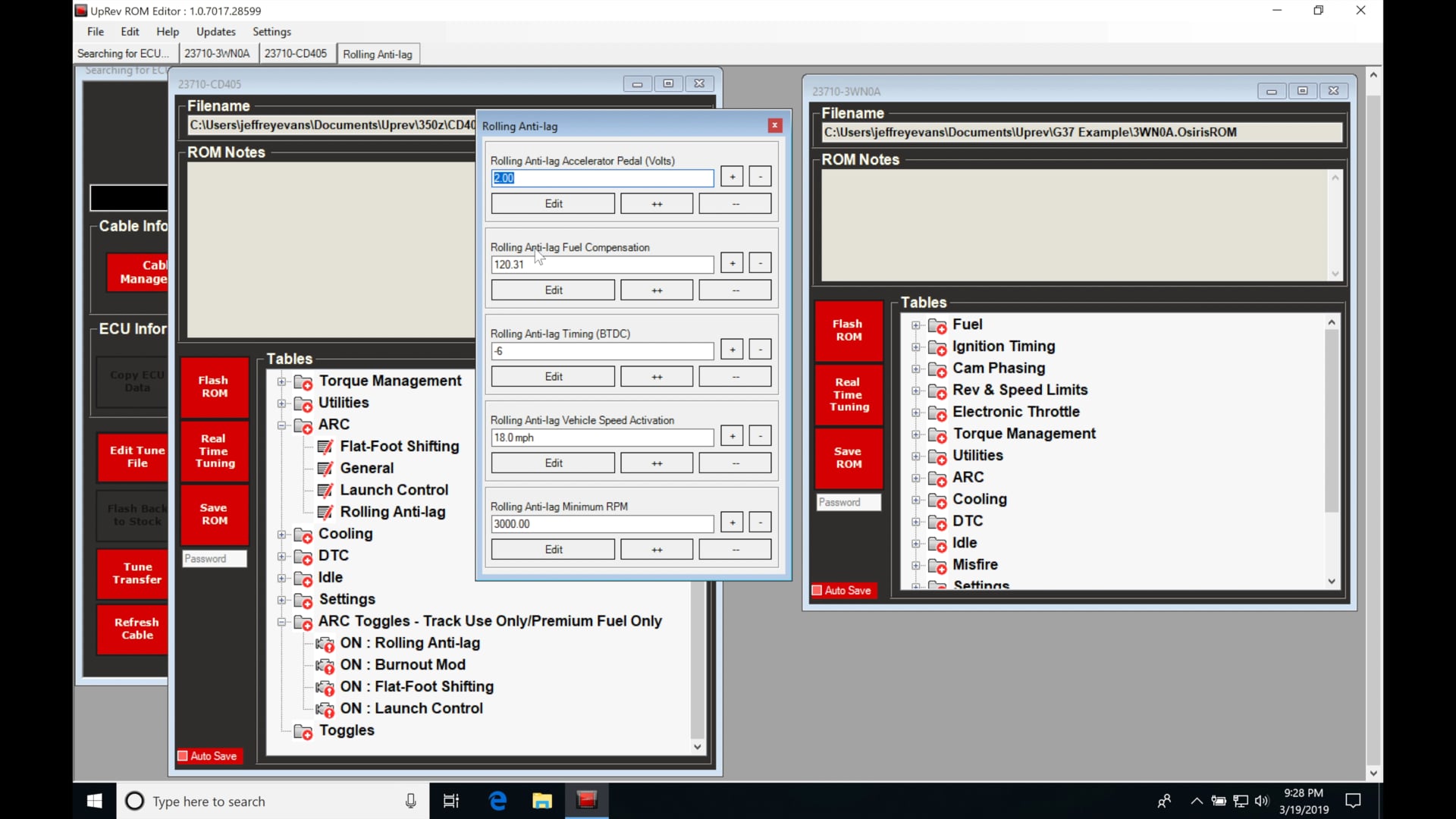Viewport: 1456px width, 819px height.
Task: Select the Flat-Foot Shifting table icon under ARC
Action: click(x=326, y=447)
